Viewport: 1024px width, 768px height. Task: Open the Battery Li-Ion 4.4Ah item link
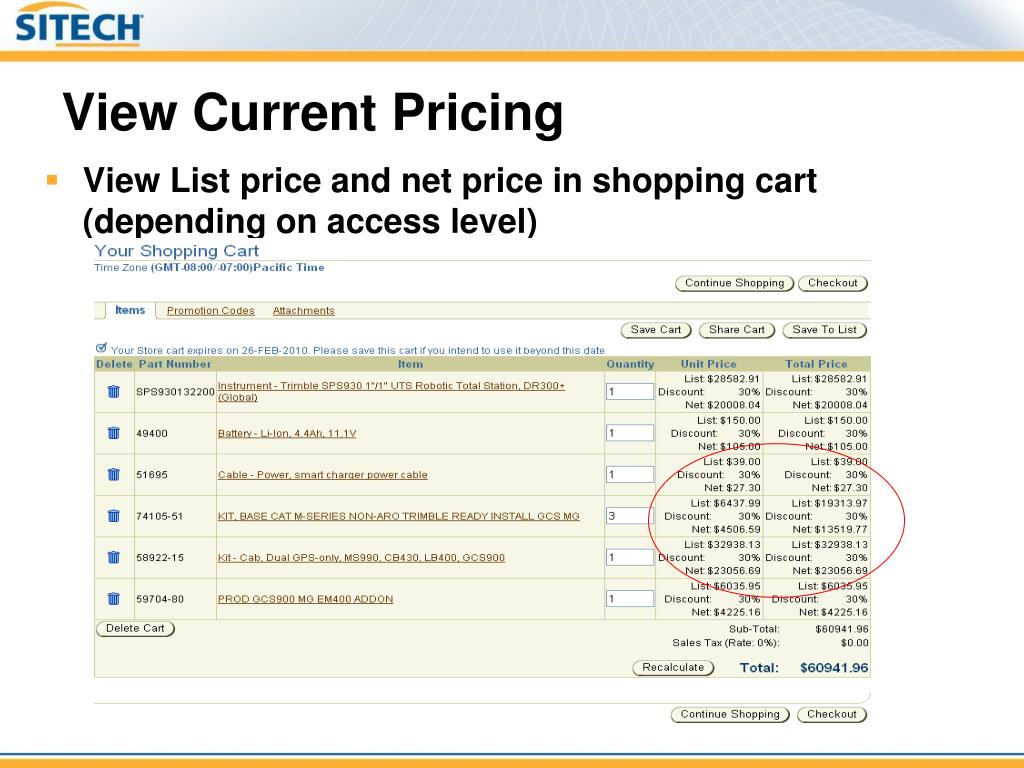pos(287,433)
